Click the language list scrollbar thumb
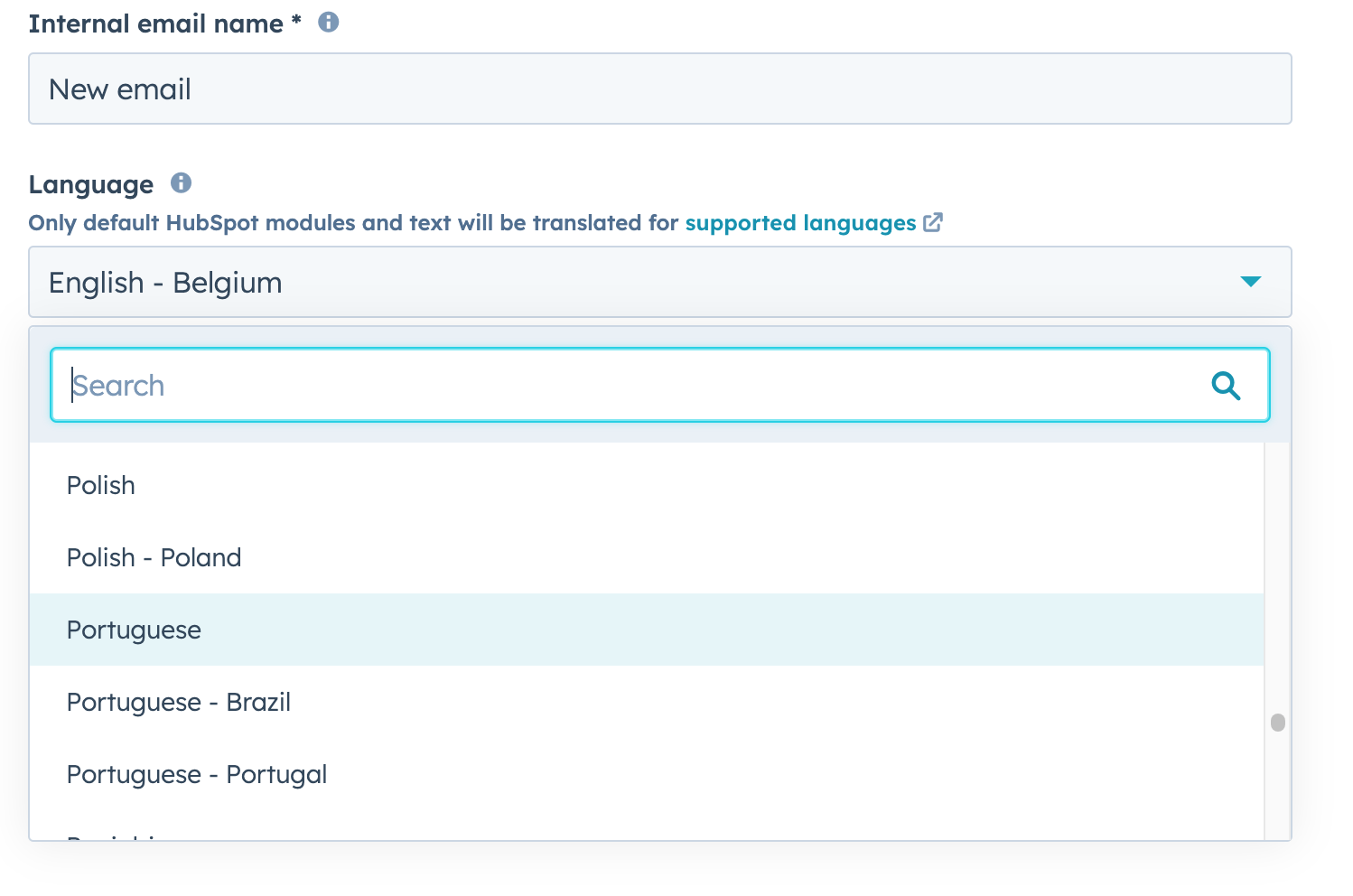The image size is (1353, 896). click(1277, 723)
